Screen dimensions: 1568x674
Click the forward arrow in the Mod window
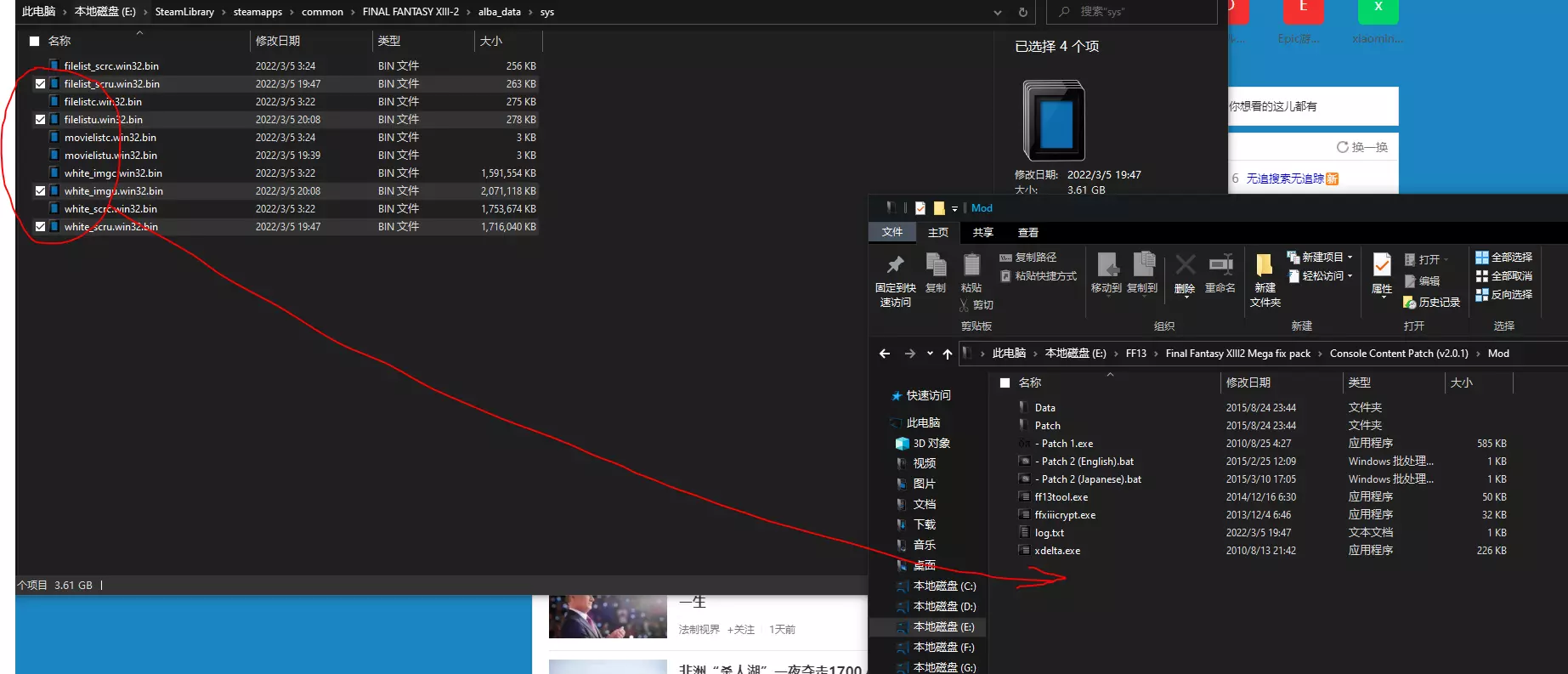[910, 354]
